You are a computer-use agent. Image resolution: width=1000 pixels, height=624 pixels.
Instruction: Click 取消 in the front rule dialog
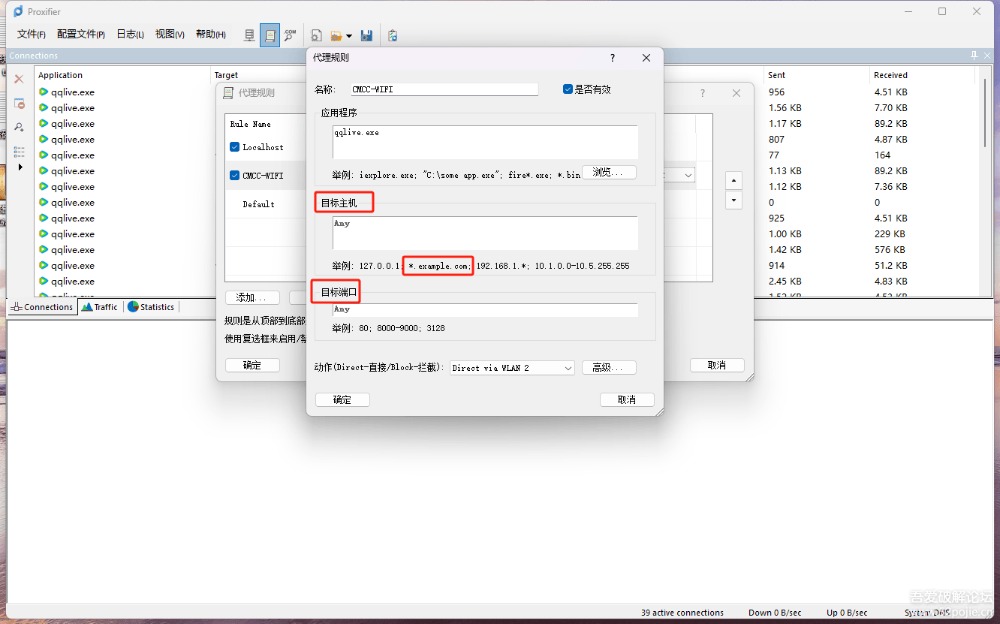pyautogui.click(x=627, y=399)
